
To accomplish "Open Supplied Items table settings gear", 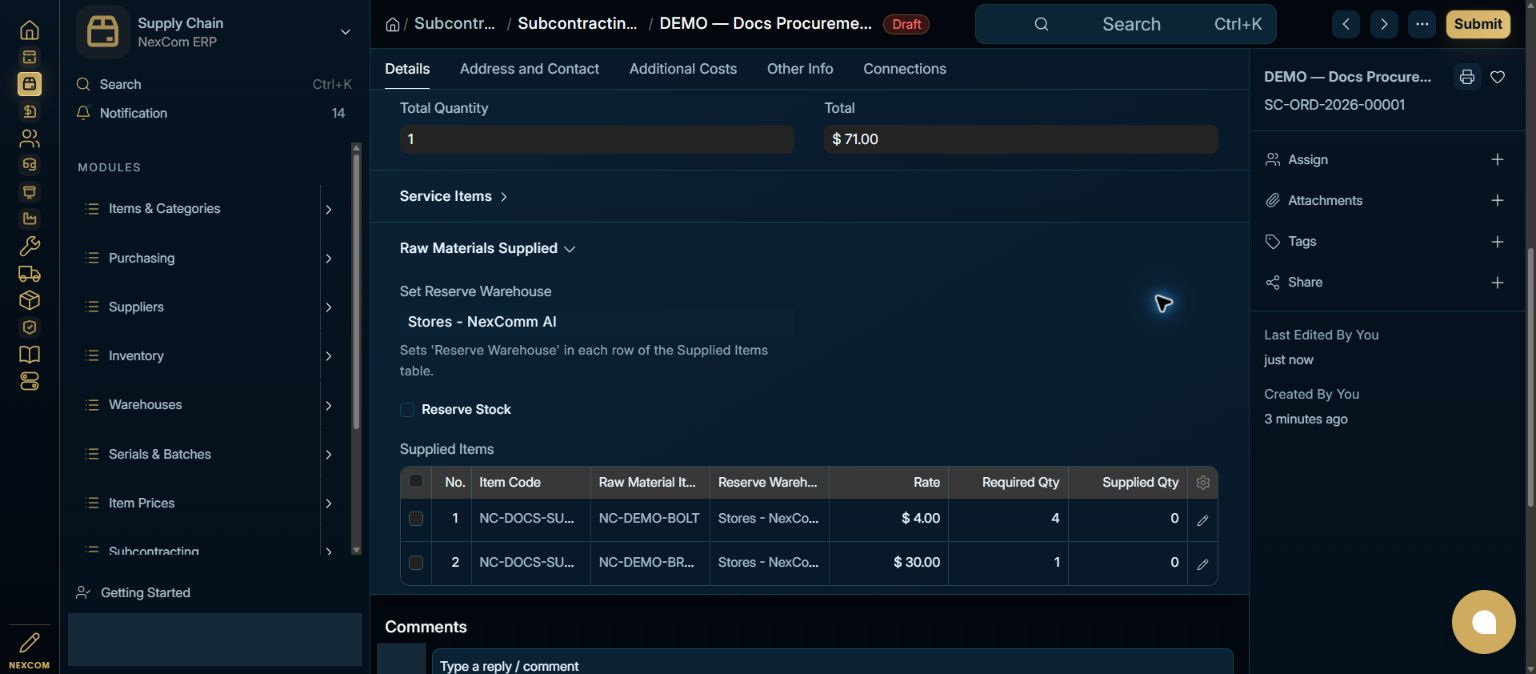I will (x=1203, y=482).
